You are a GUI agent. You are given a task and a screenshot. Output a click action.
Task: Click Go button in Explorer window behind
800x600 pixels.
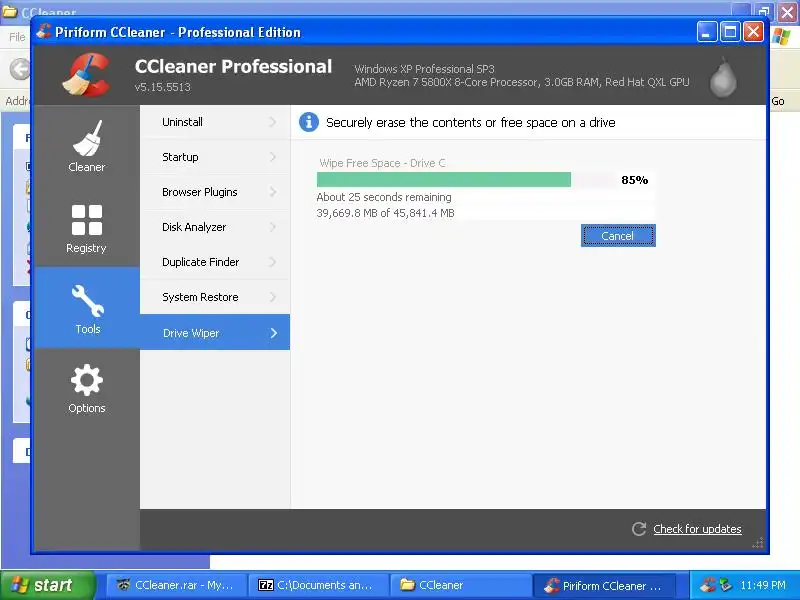(x=778, y=101)
